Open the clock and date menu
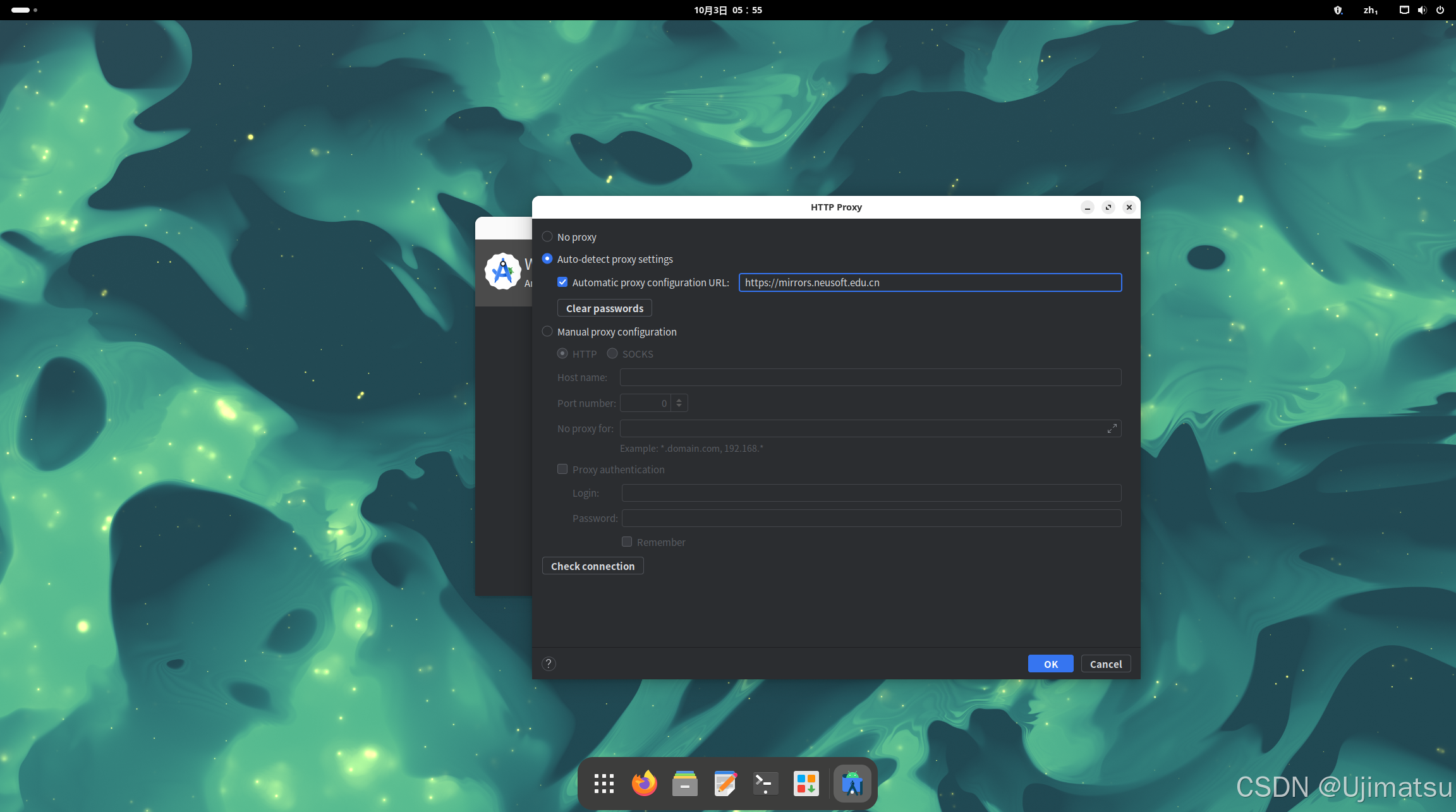The image size is (1456, 812). (x=728, y=10)
